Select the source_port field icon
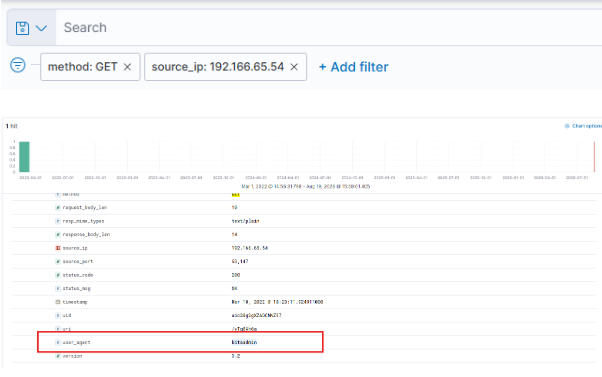The width and height of the screenshot is (602, 377). click(58, 261)
